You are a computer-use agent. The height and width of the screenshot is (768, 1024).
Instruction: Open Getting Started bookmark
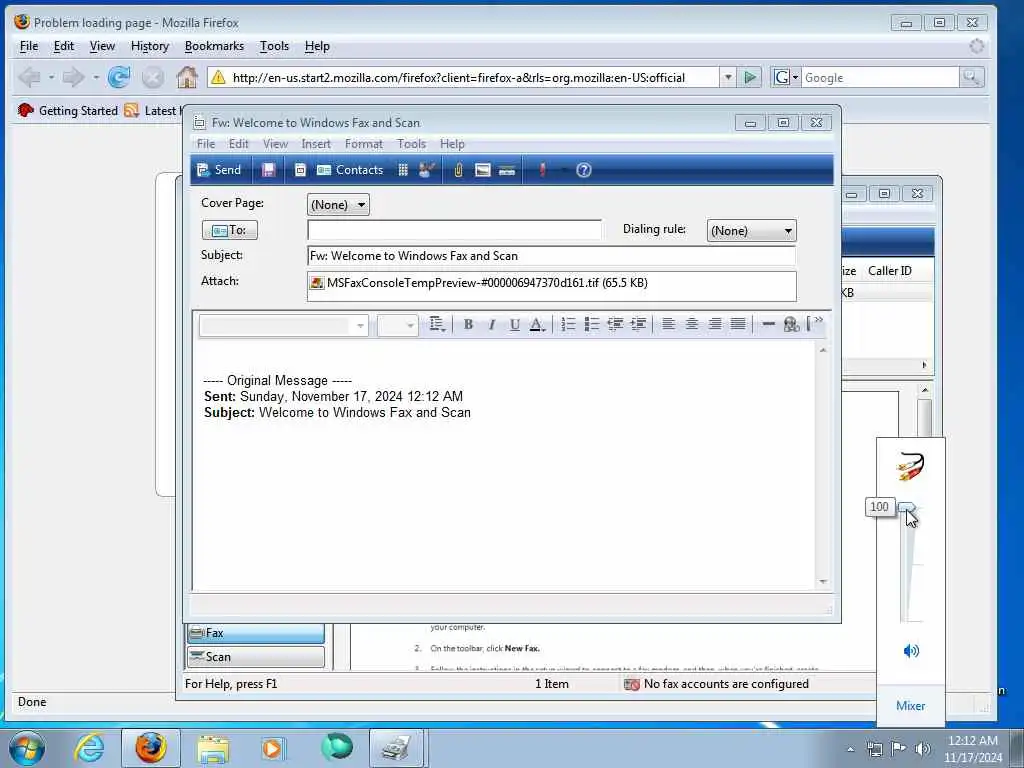click(68, 110)
